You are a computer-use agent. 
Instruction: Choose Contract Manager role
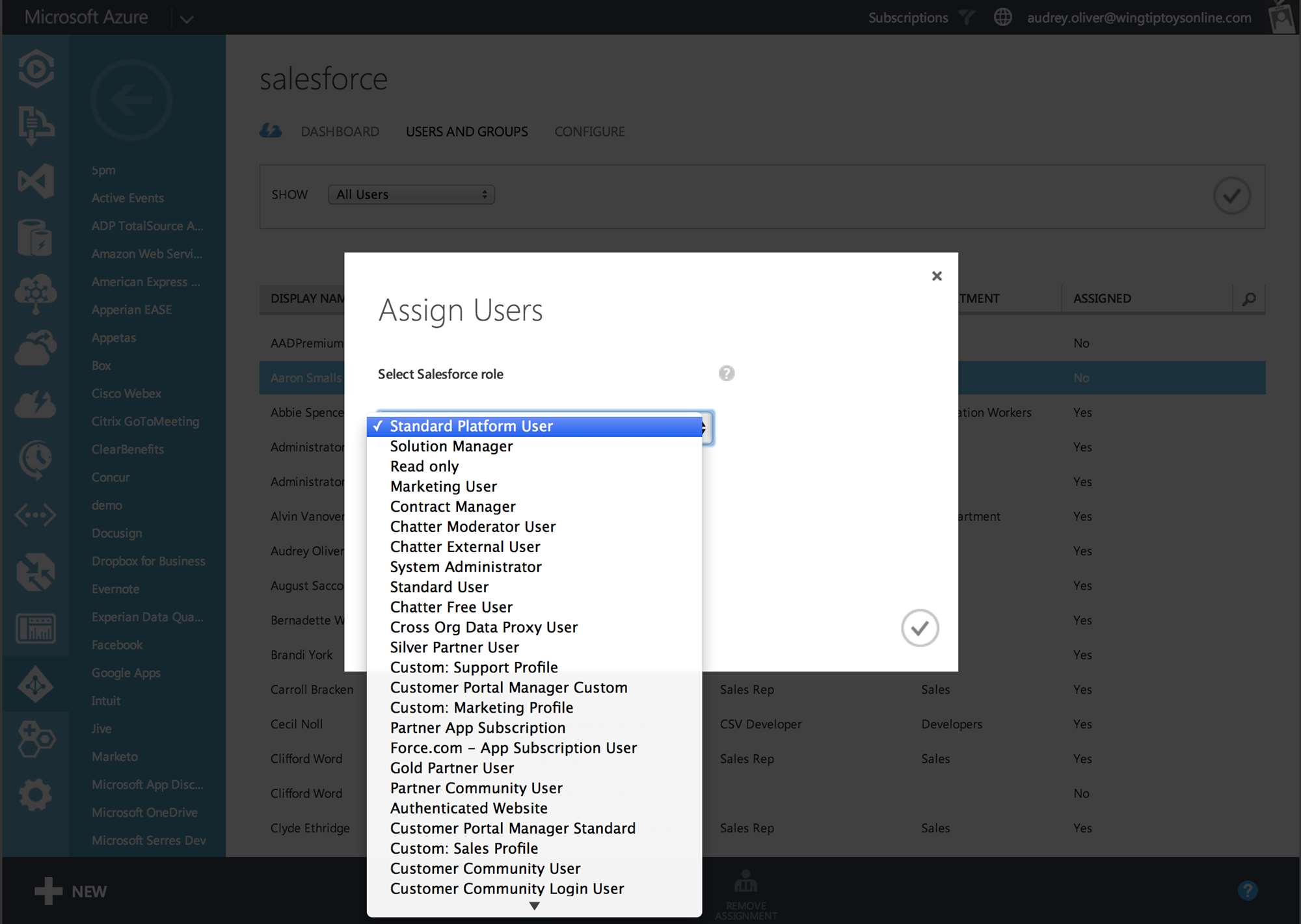coord(534,507)
